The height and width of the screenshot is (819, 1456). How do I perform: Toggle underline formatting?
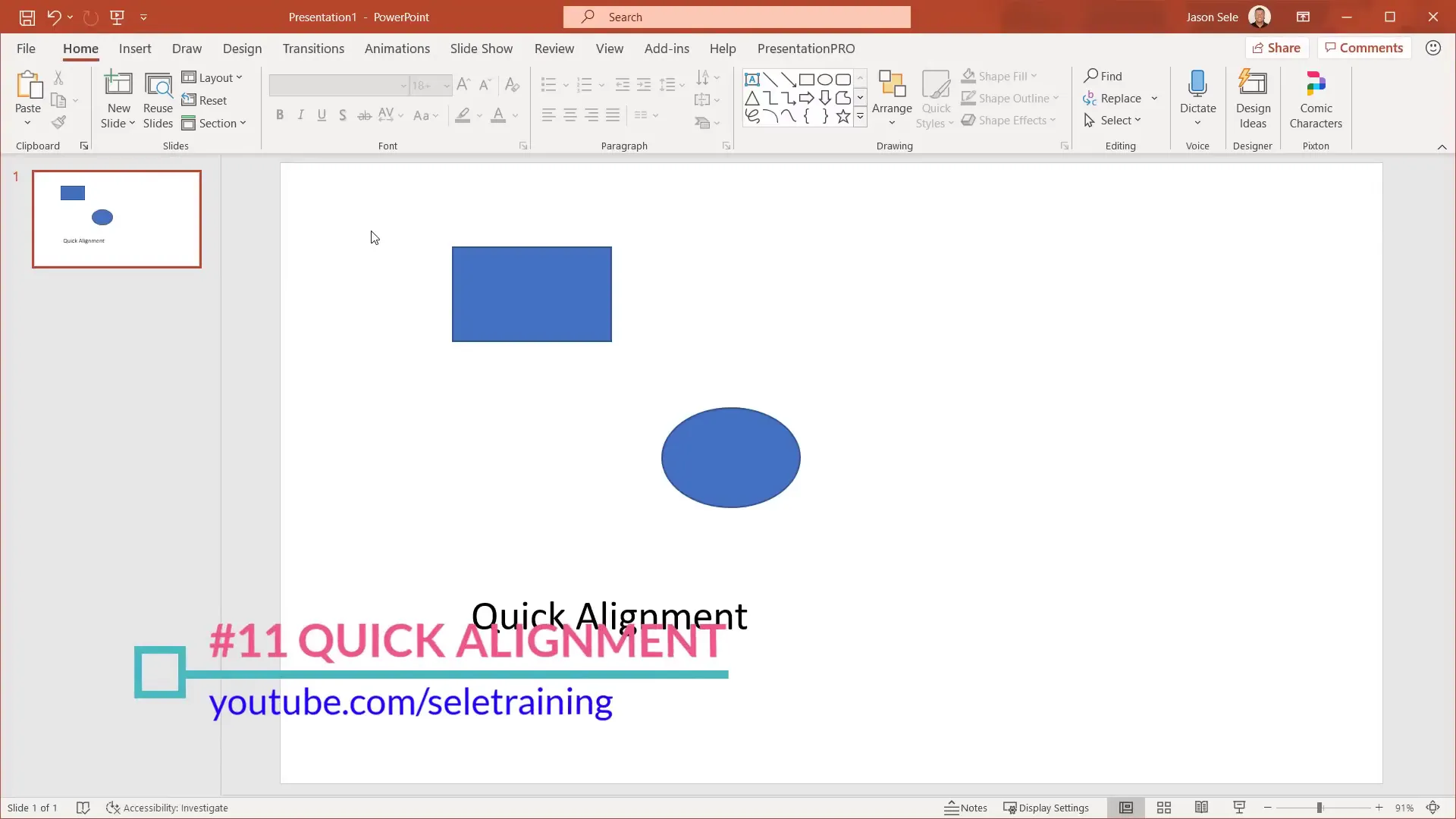[322, 115]
